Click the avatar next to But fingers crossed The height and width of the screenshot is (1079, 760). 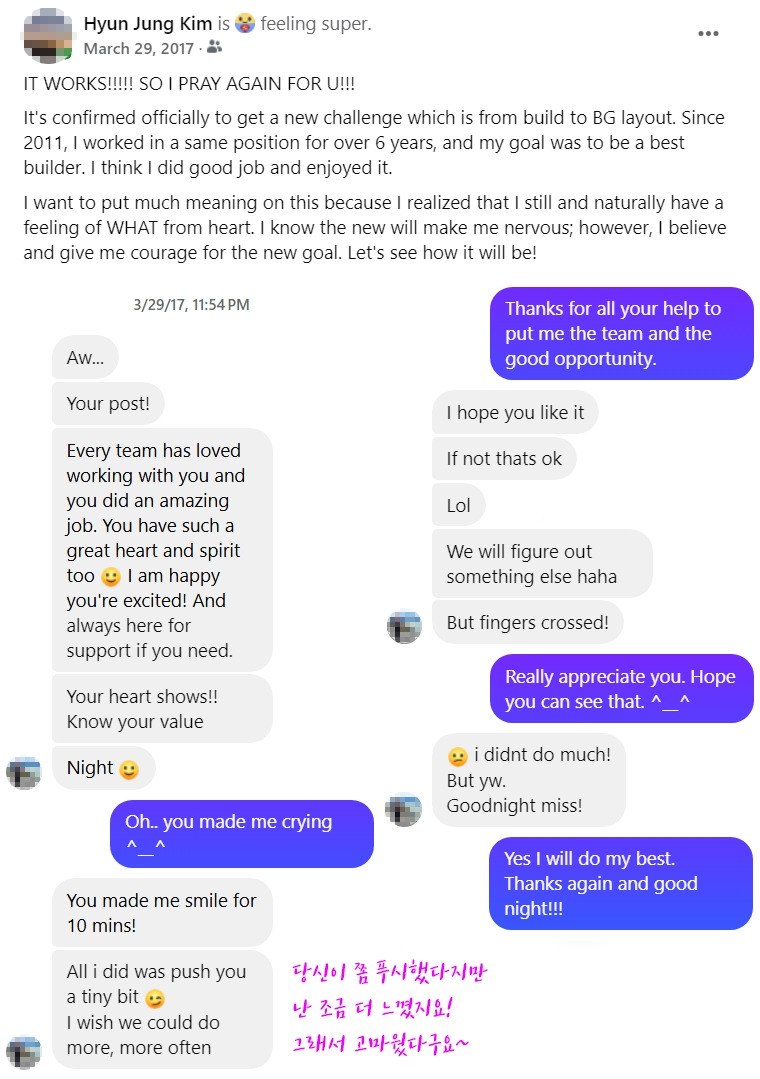(404, 626)
